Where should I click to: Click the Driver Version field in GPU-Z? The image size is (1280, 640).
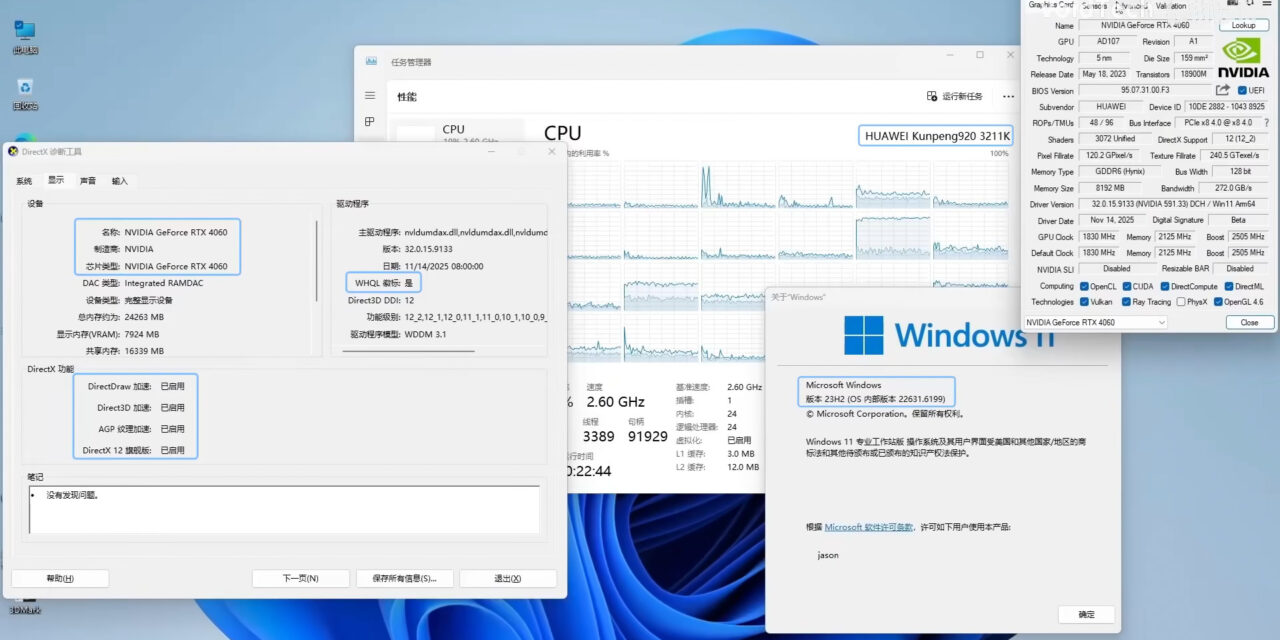1174,204
